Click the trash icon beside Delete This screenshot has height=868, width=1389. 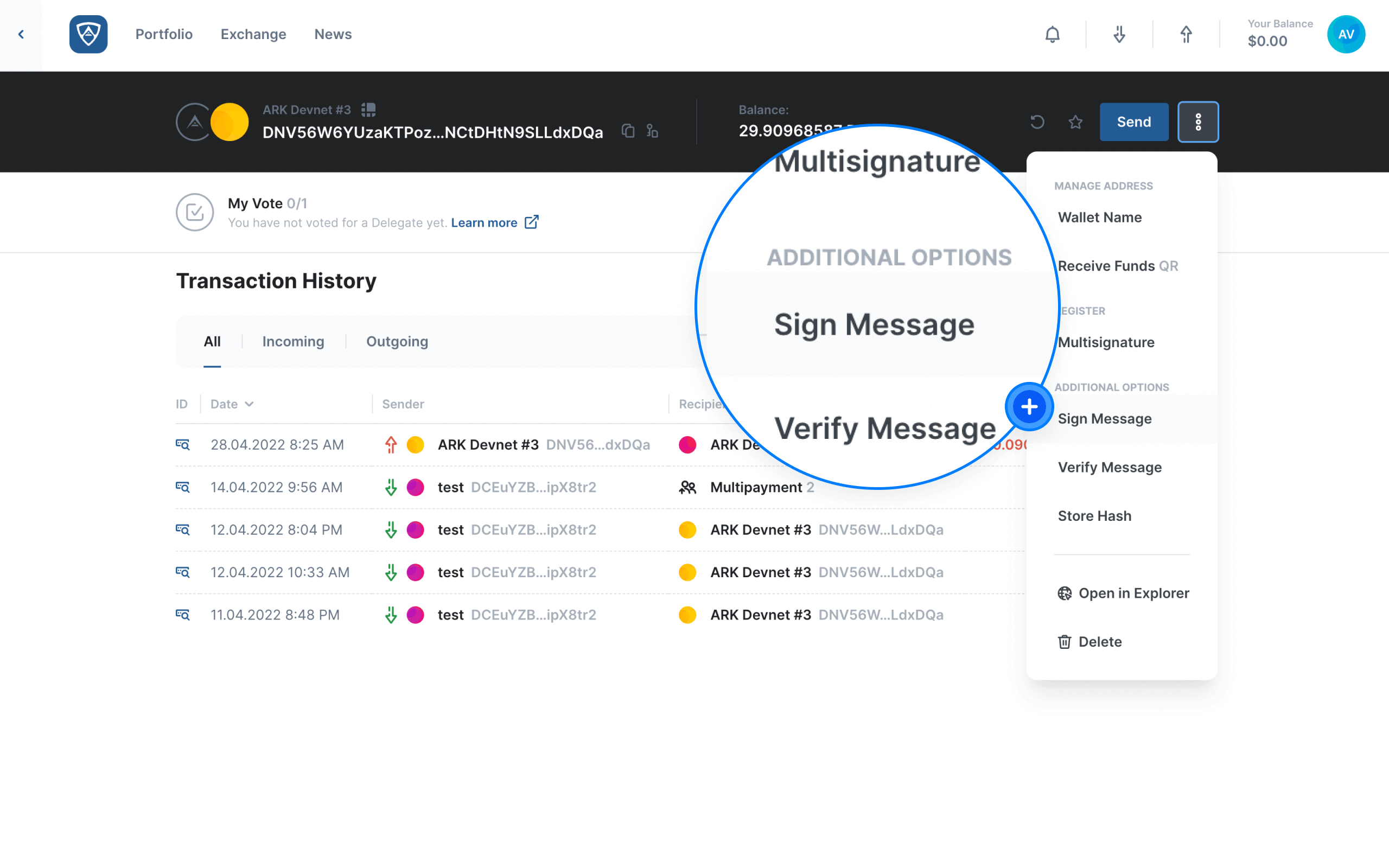coord(1065,642)
